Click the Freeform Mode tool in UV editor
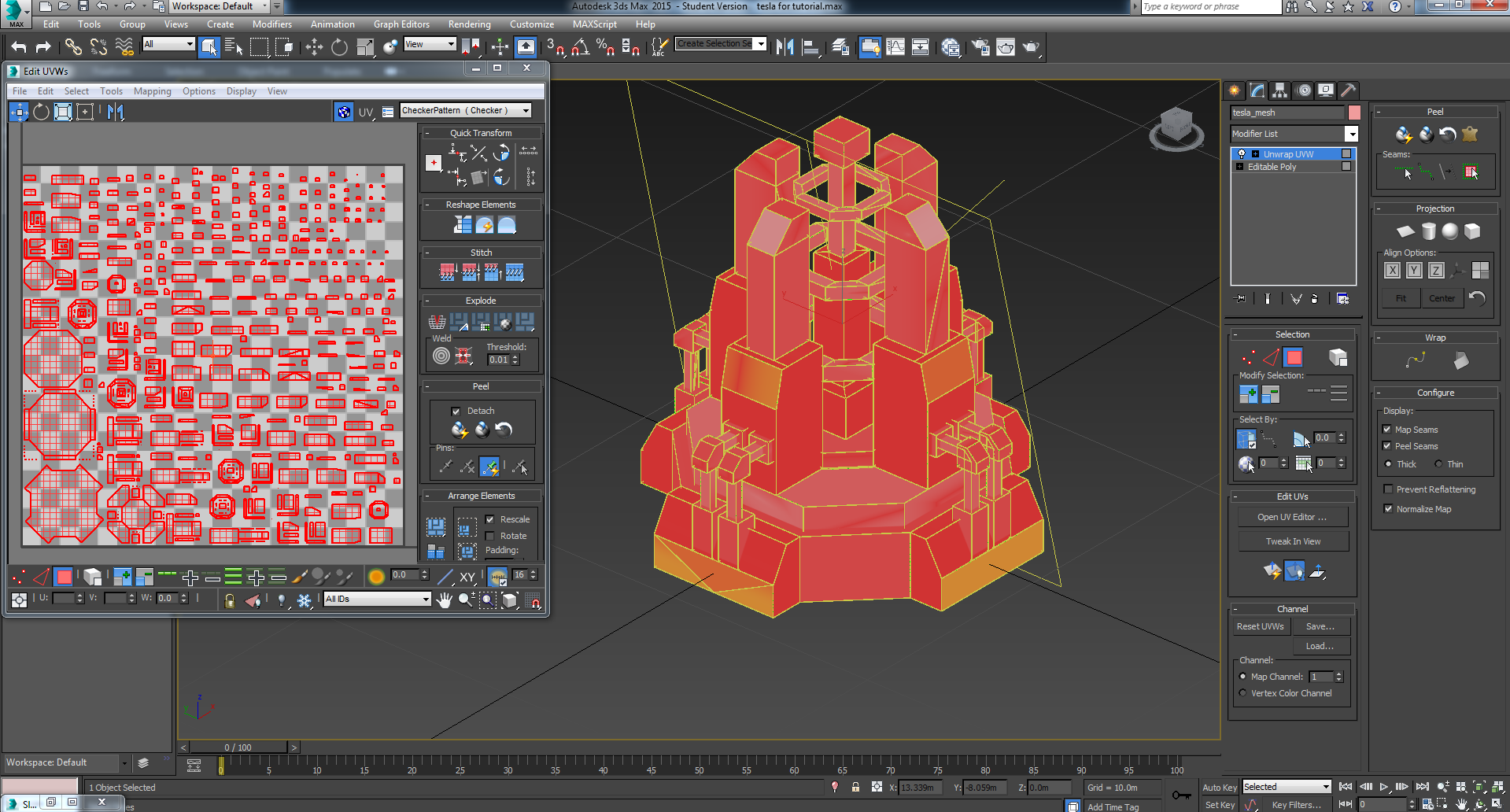The height and width of the screenshot is (812, 1510). pos(85,112)
